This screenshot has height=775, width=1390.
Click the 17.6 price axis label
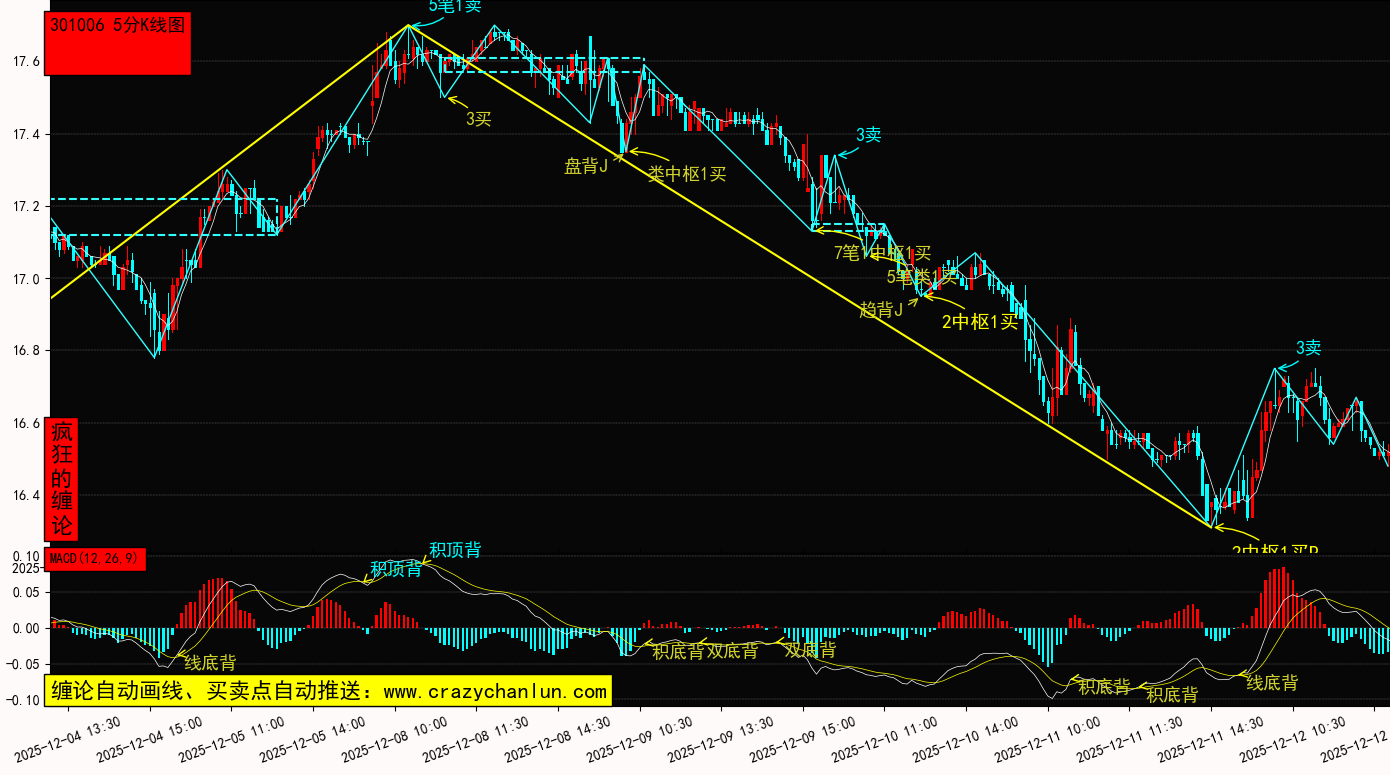coord(25,62)
